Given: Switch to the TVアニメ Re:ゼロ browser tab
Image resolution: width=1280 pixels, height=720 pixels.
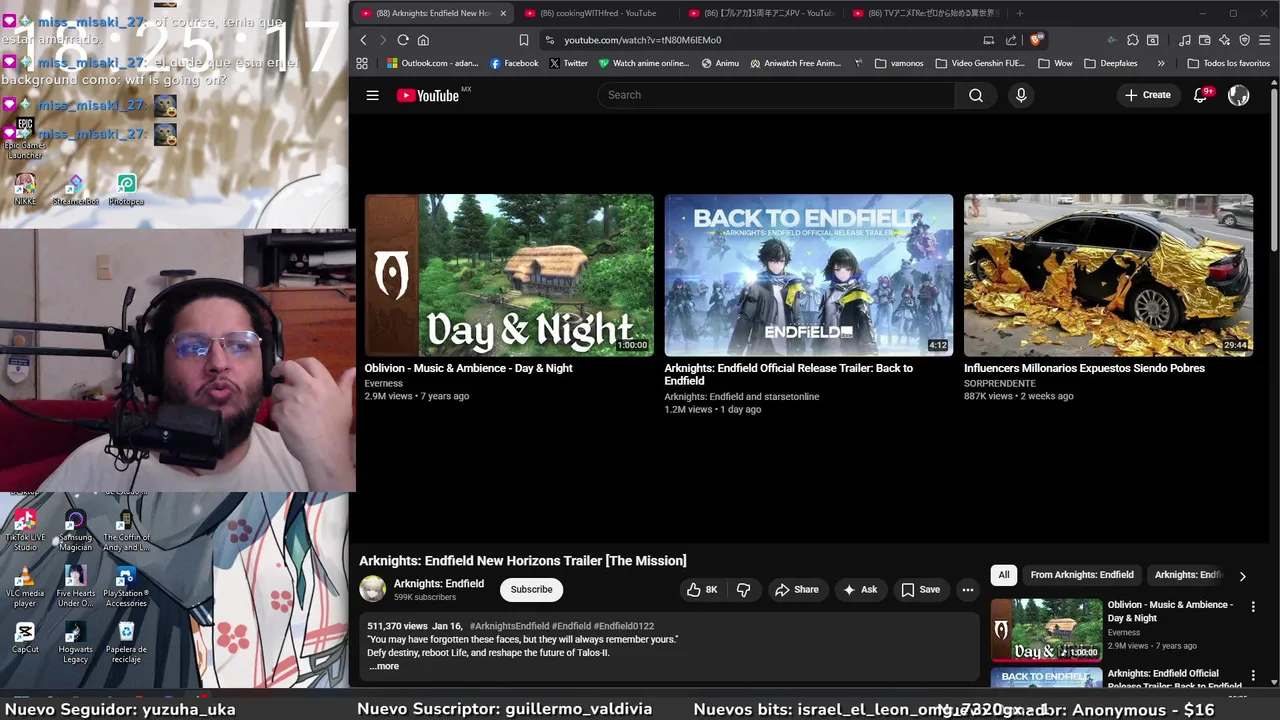Looking at the screenshot, I should 925,13.
